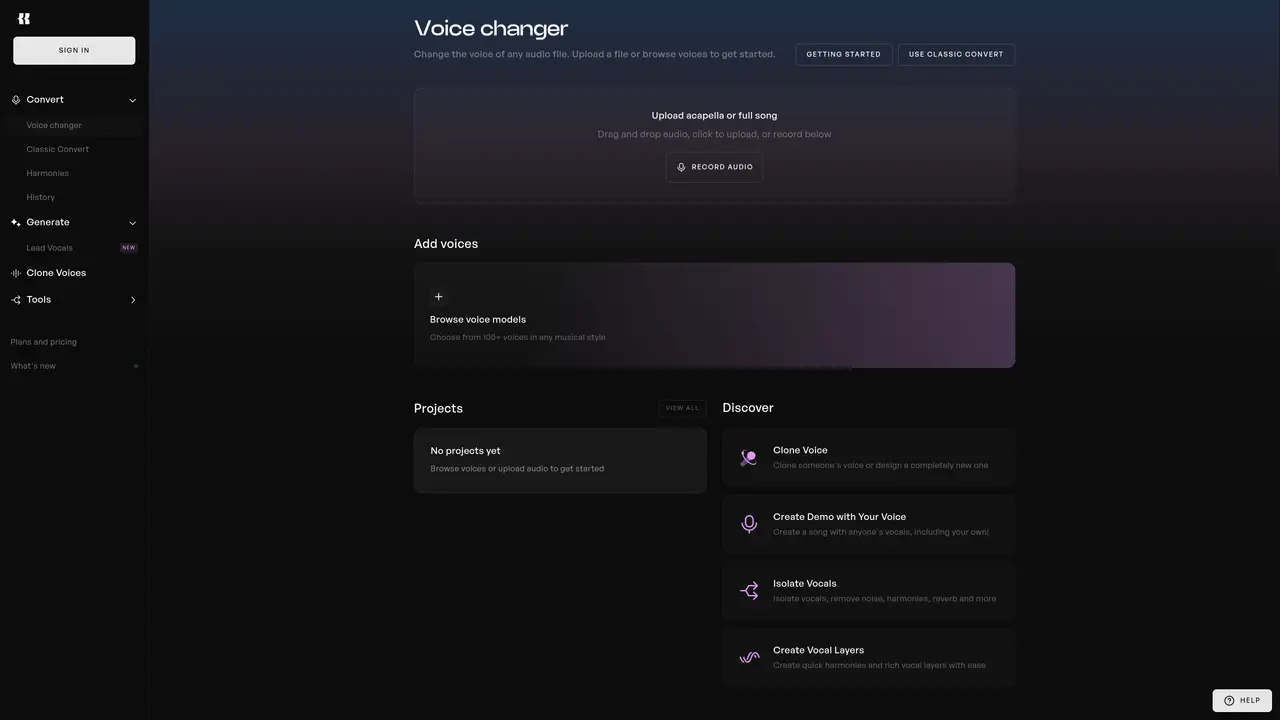The image size is (1280, 720).
Task: Open Harmonies from the sidebar
Action: point(48,173)
